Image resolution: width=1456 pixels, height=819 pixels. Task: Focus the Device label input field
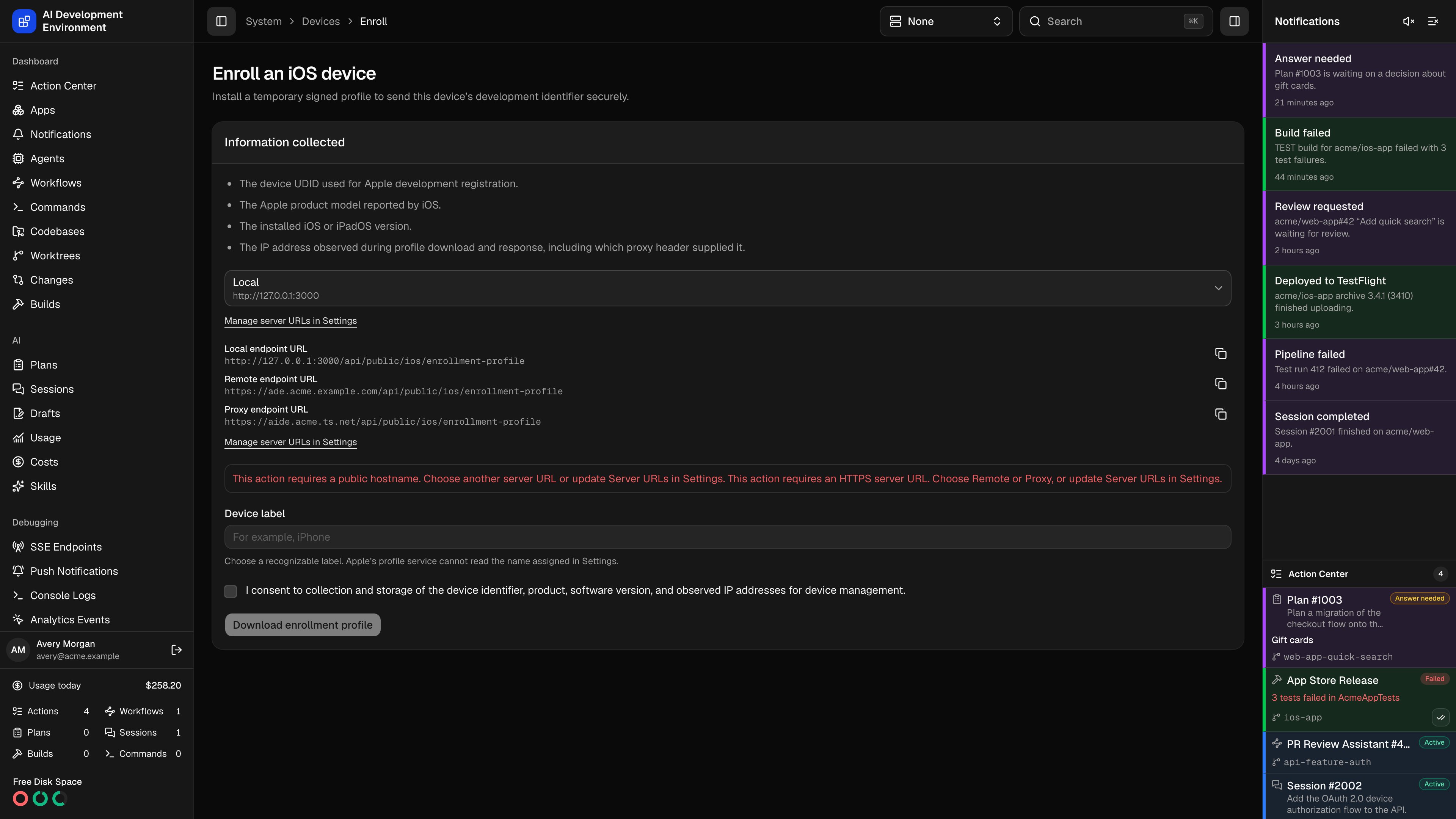(x=728, y=538)
